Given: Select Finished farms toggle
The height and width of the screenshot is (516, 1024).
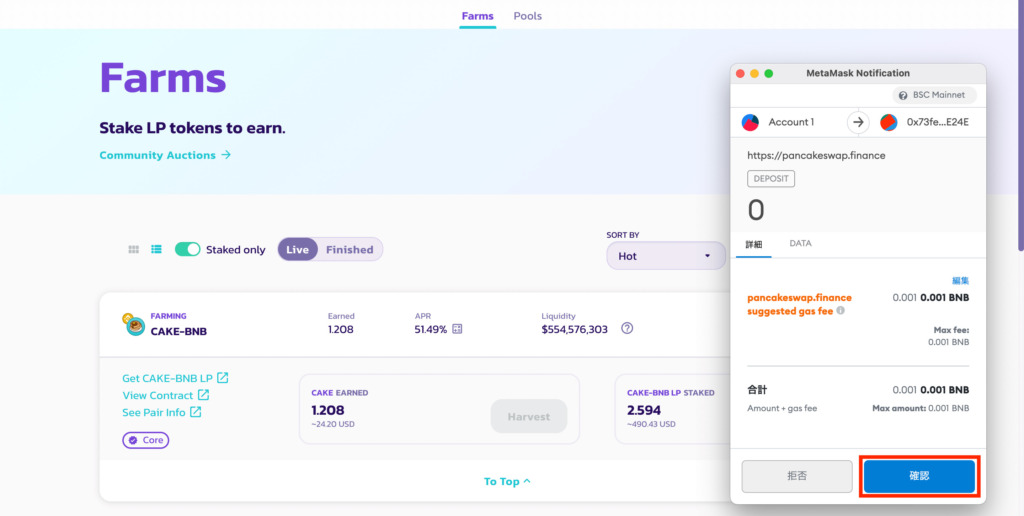Looking at the screenshot, I should click(x=349, y=250).
